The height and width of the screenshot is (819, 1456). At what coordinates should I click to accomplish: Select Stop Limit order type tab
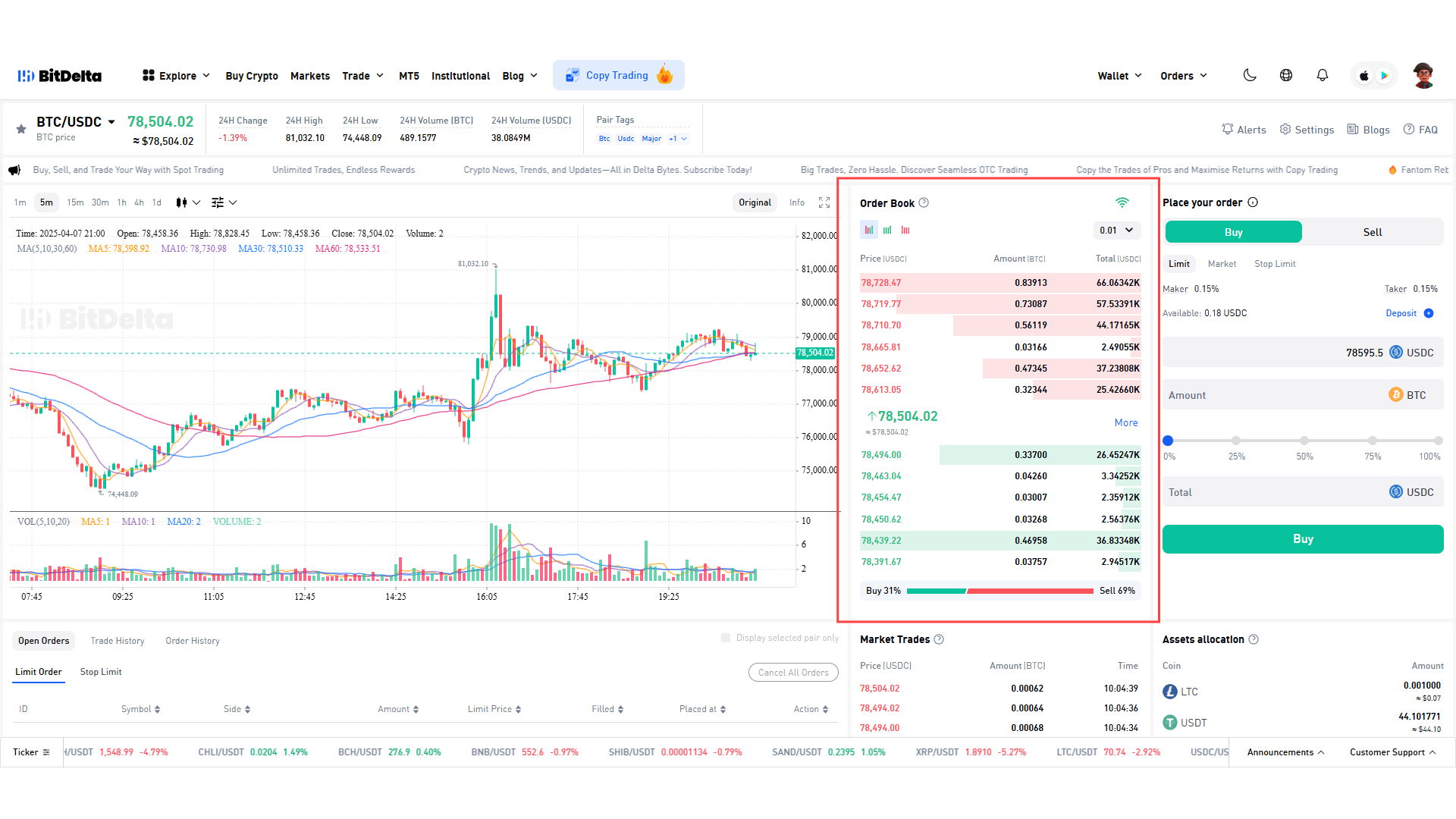tap(1275, 264)
